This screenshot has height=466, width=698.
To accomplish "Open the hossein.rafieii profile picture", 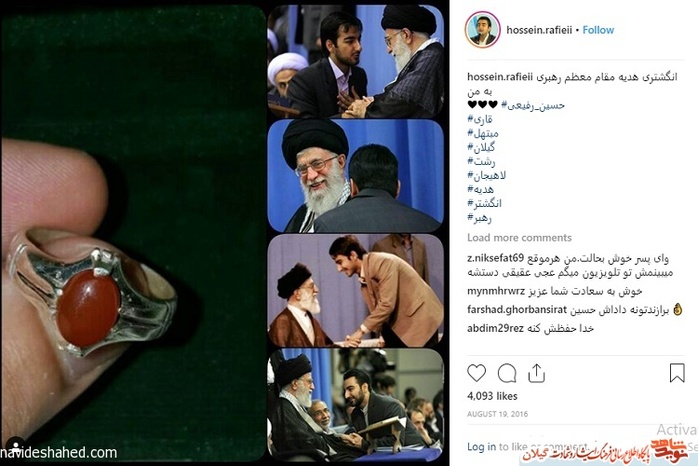I will coord(483,29).
